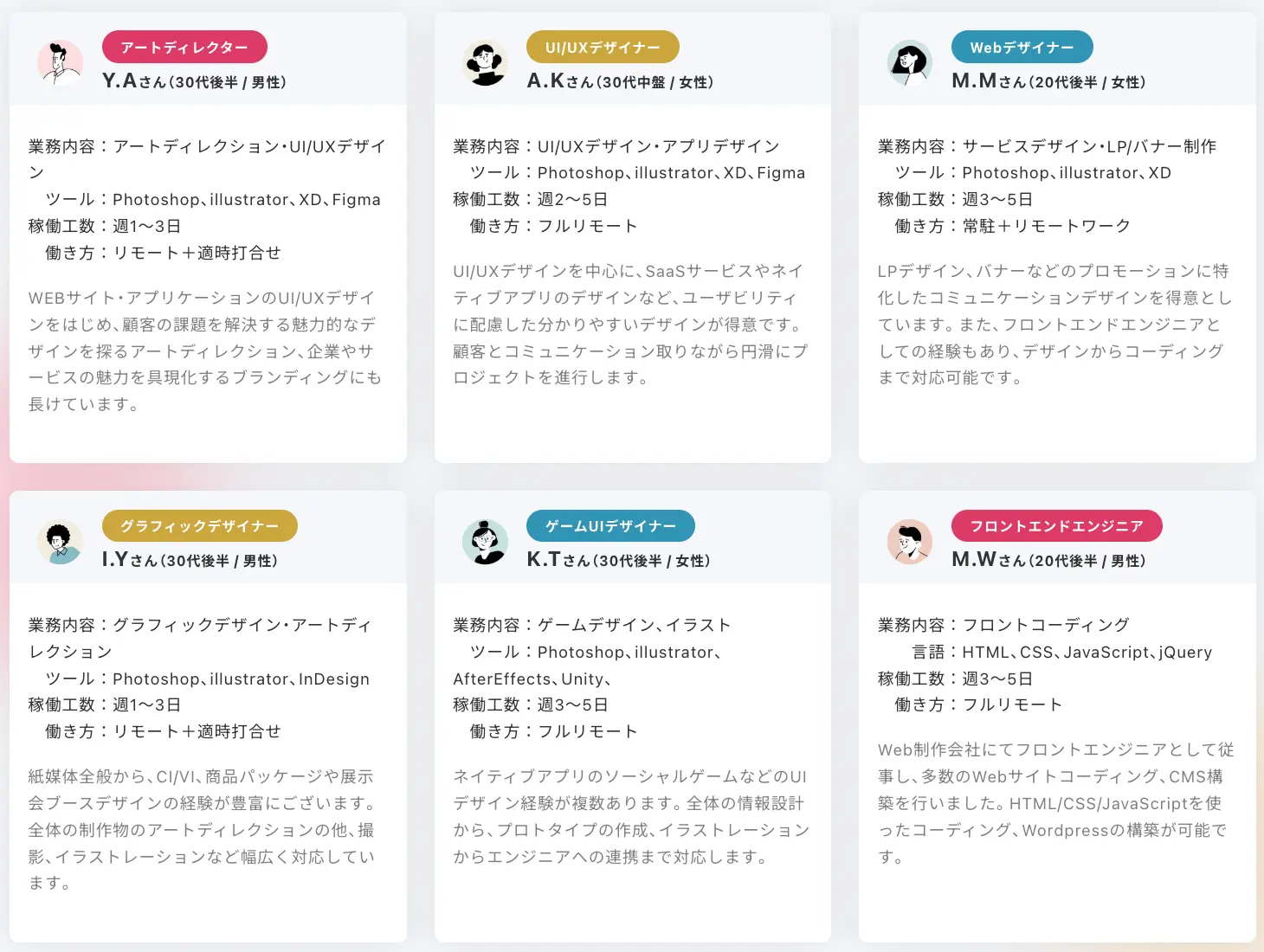Viewport: 1264px width, 952px height.
Task: Select the フロントエンドエンジニア badge
Action: [x=1056, y=525]
